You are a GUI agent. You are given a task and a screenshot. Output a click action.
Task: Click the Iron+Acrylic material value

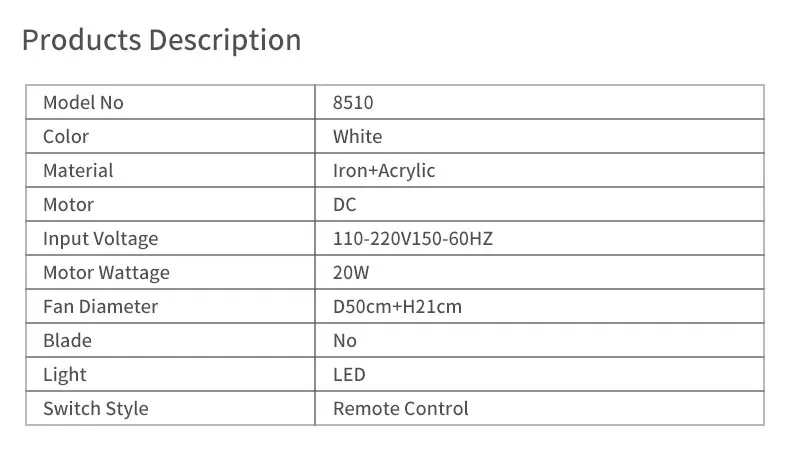coord(384,171)
